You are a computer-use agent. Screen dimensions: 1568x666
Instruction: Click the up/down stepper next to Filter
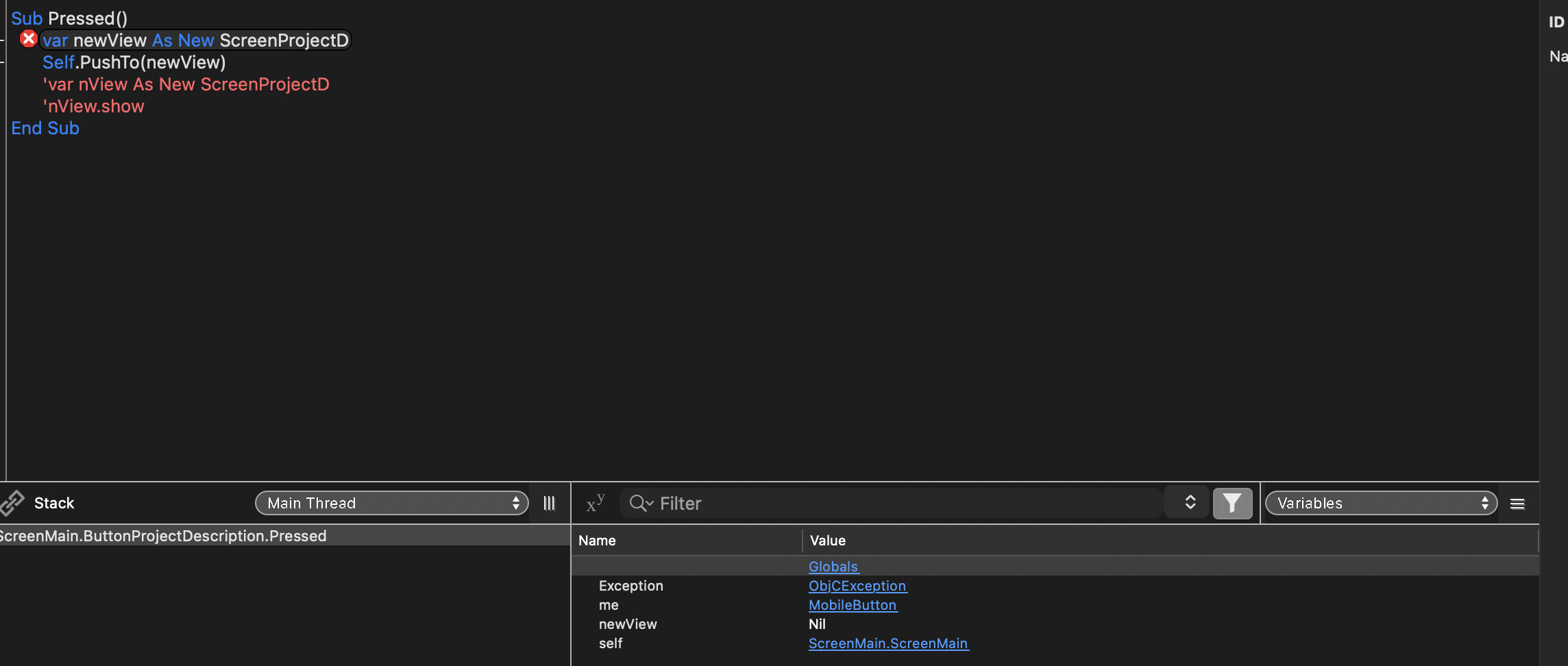tap(1190, 502)
